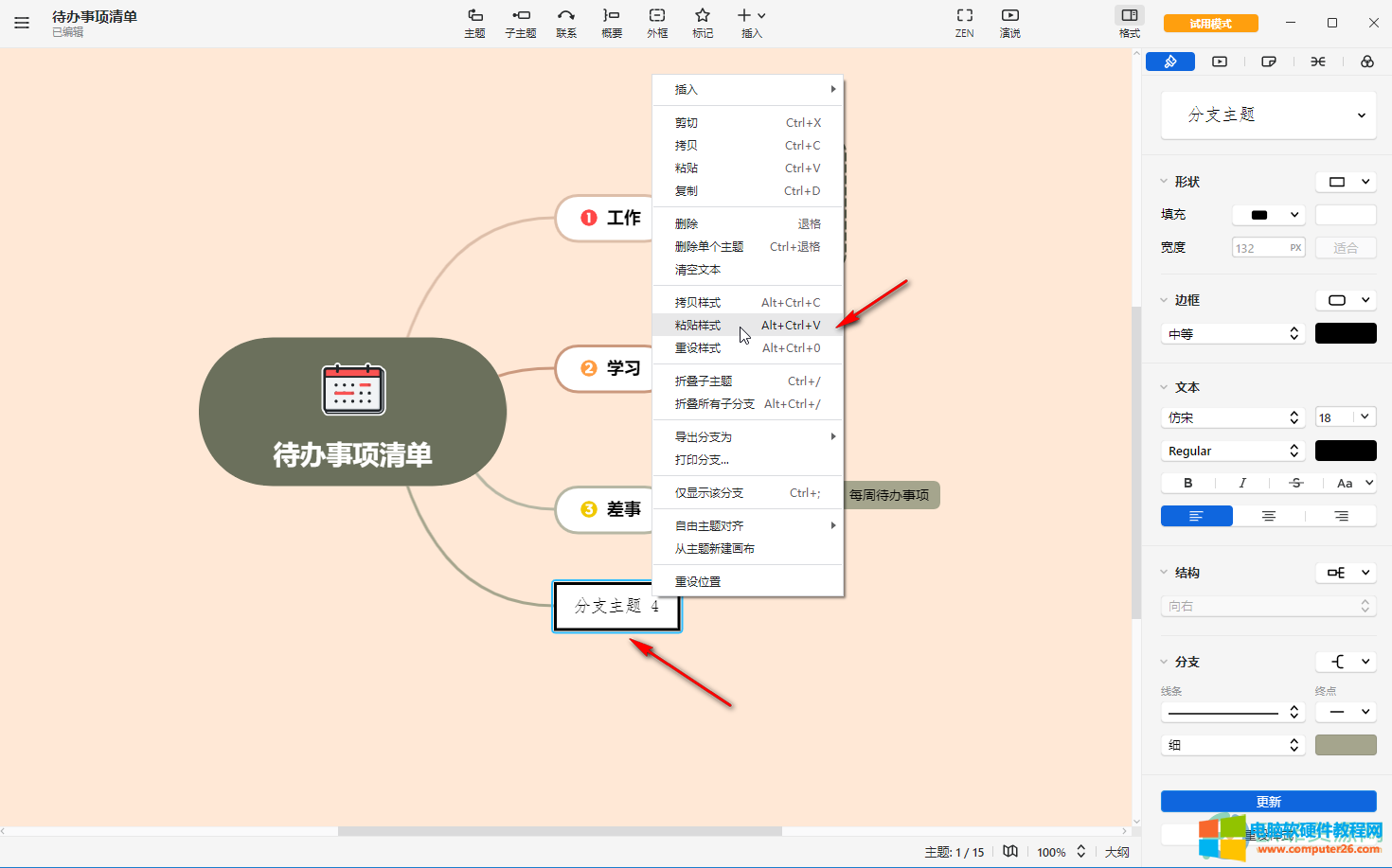This screenshot has width=1392, height=868.
Task: Switch to 大纲 outline view
Action: [x=1117, y=852]
